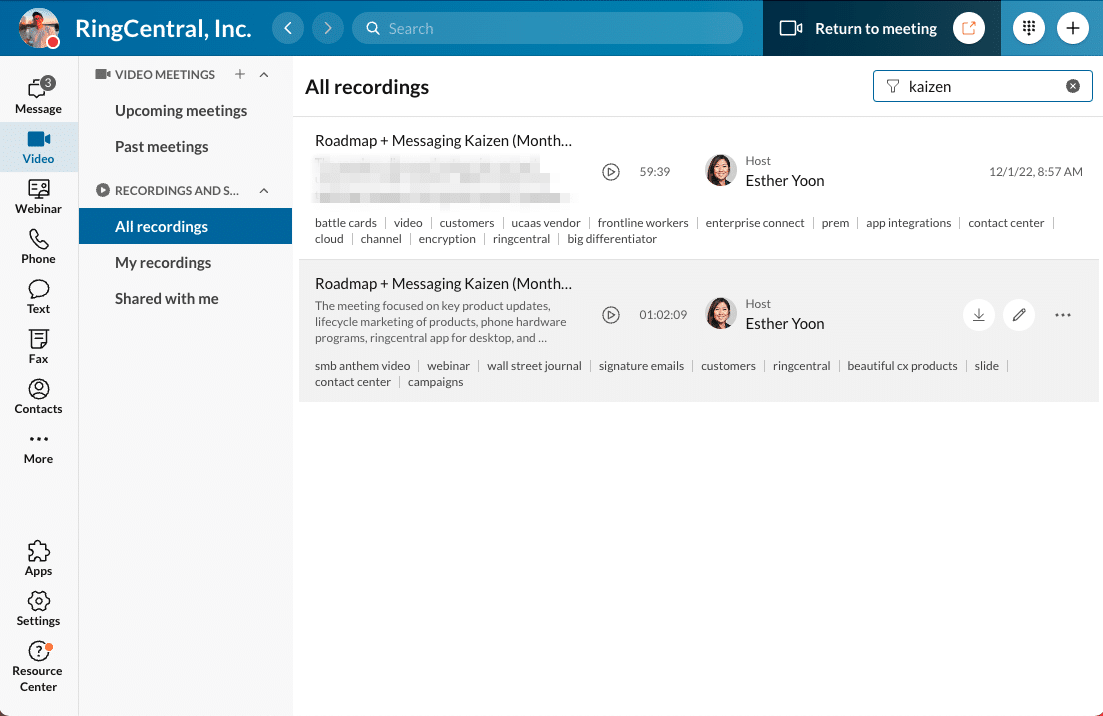Select Upcoming meetings
This screenshot has height=716, width=1103.
181,111
